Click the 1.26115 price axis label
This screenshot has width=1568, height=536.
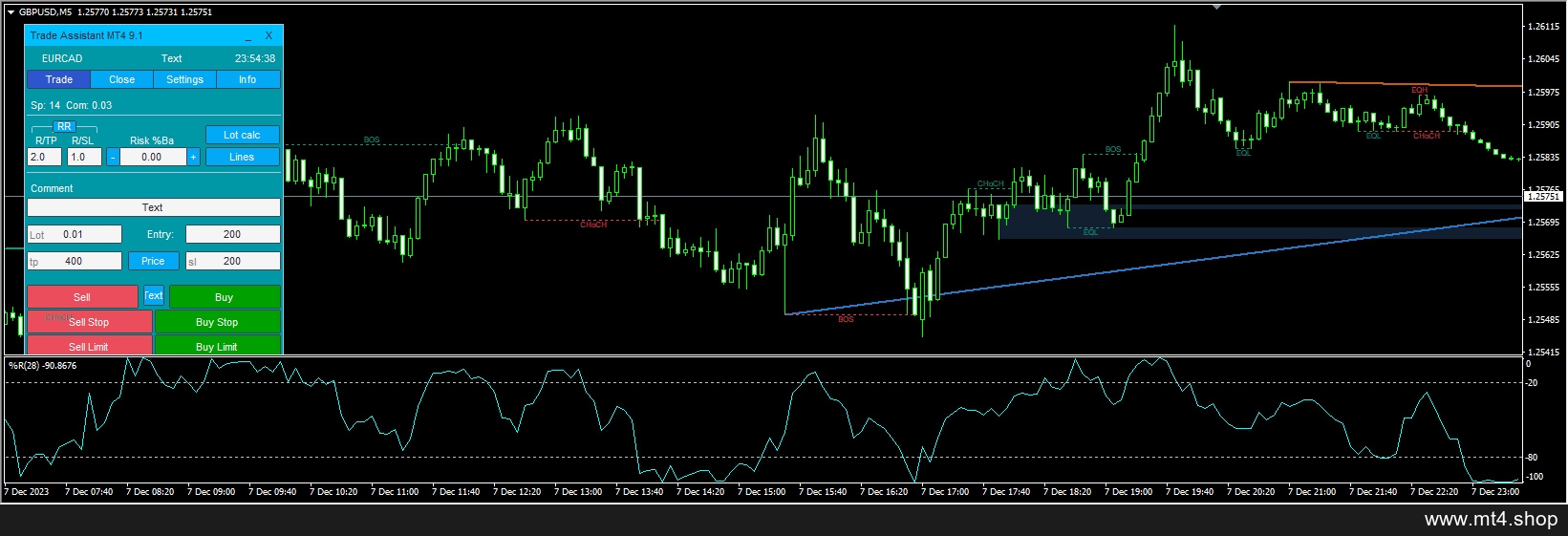tap(1544, 27)
